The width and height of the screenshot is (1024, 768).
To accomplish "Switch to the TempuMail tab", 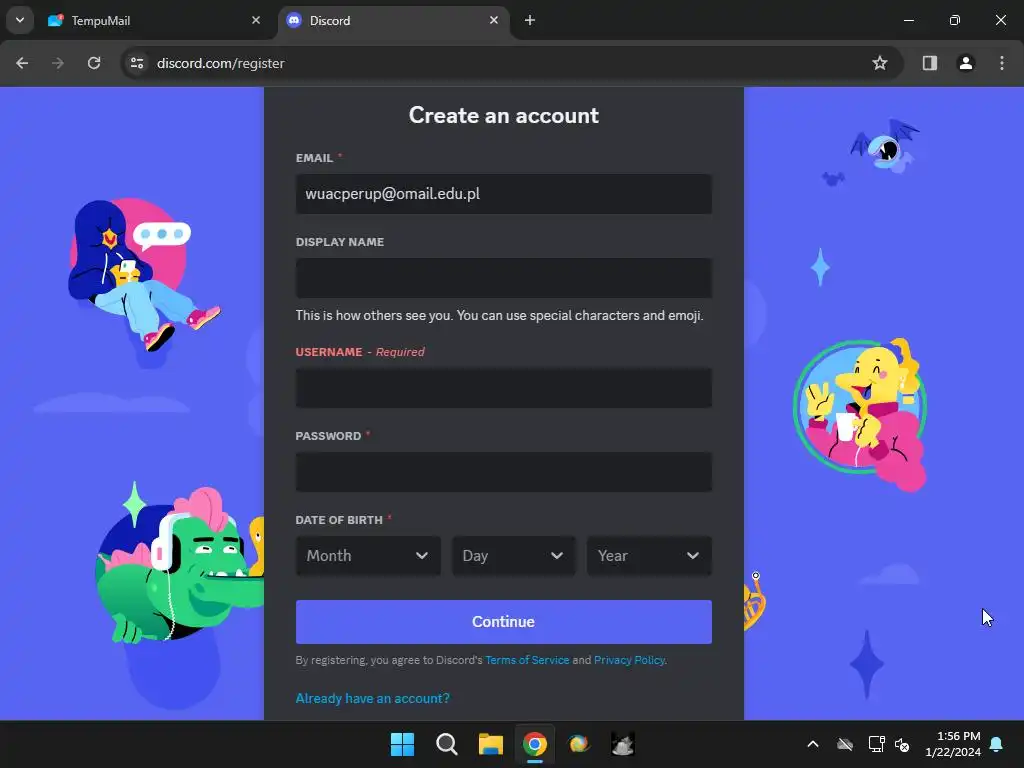I will pos(155,21).
